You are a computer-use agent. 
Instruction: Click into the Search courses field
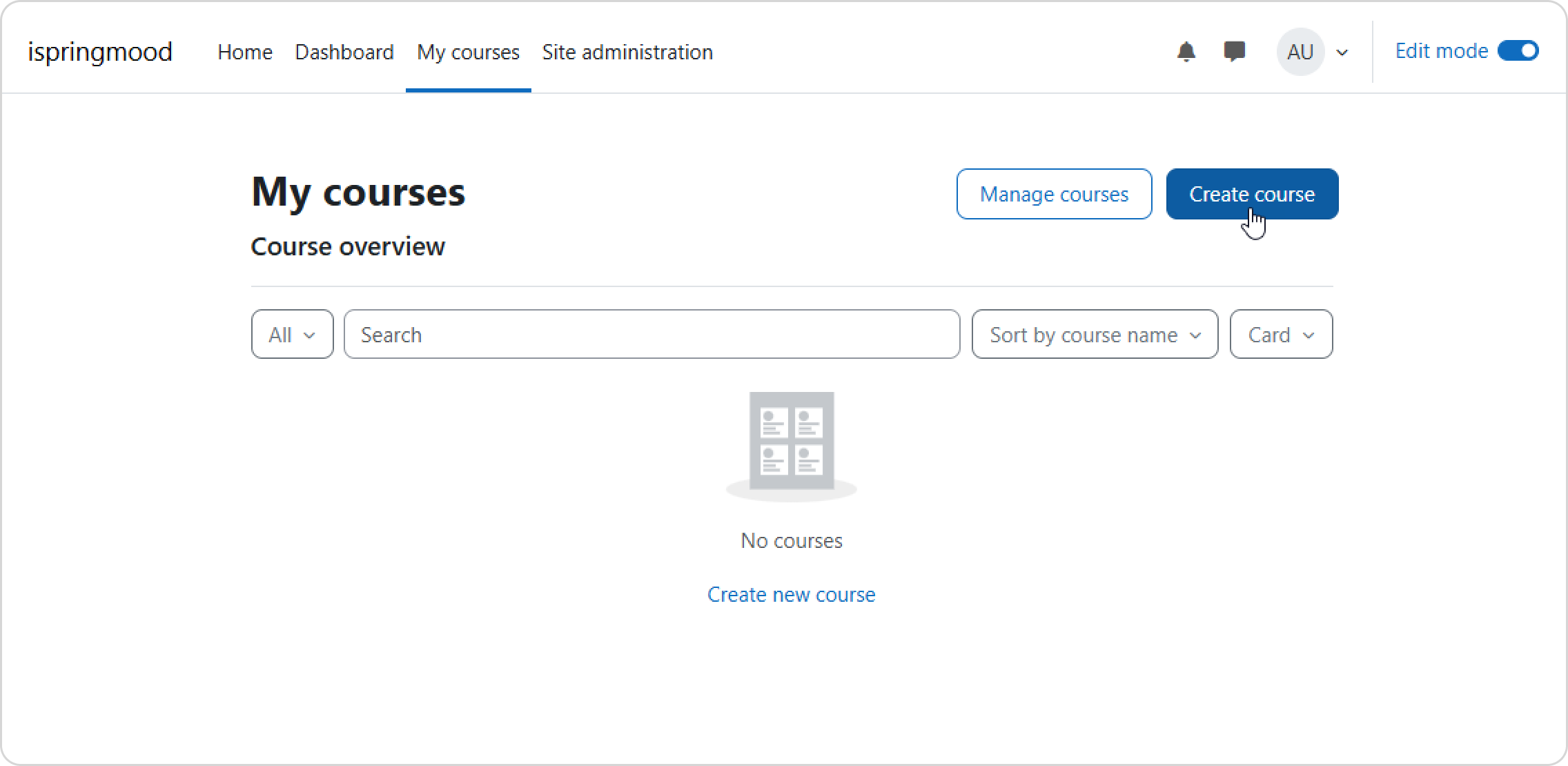pyautogui.click(x=651, y=335)
